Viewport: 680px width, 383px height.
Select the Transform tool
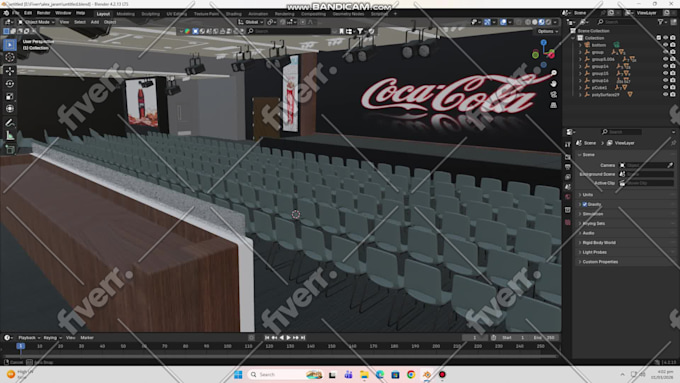pyautogui.click(x=10, y=109)
